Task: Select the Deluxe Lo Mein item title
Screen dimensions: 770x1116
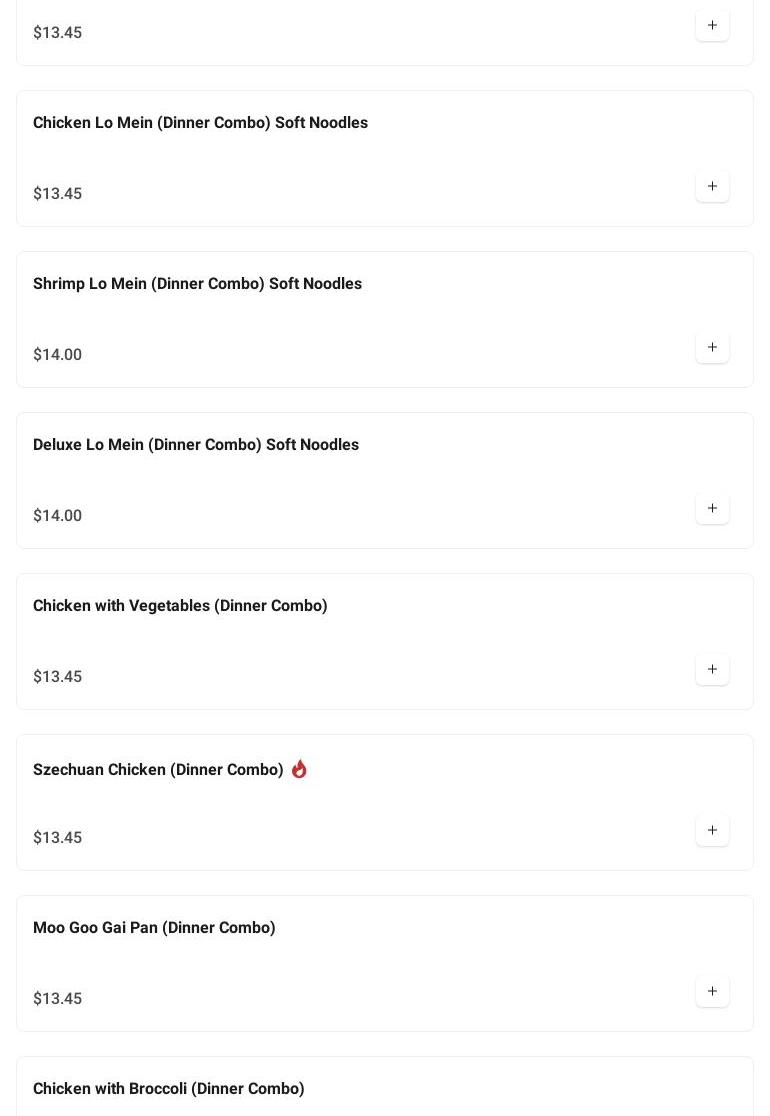Action: [195, 445]
